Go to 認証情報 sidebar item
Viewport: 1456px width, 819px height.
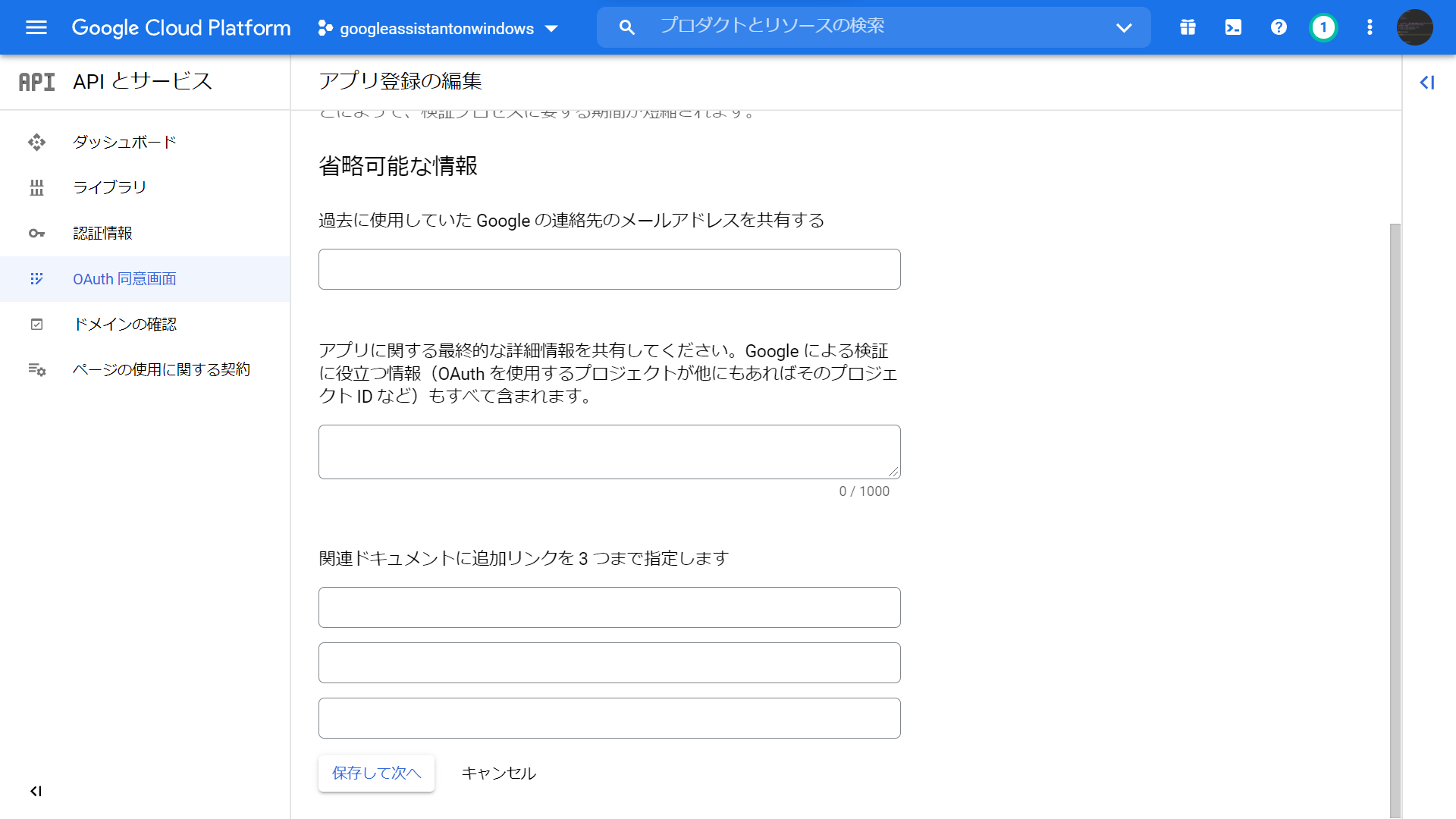(102, 233)
